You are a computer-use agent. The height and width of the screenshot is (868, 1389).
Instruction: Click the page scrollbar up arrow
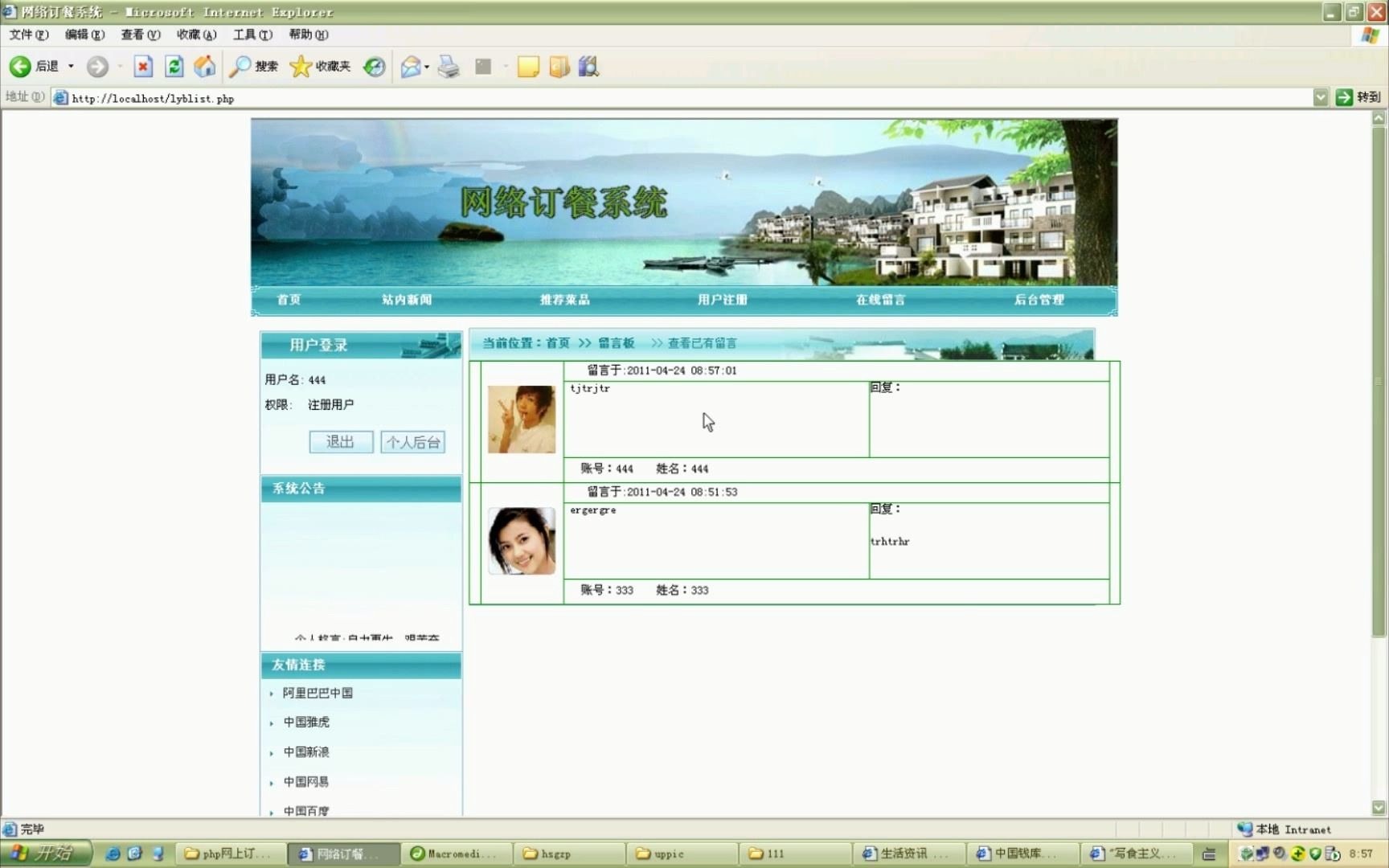point(1379,117)
